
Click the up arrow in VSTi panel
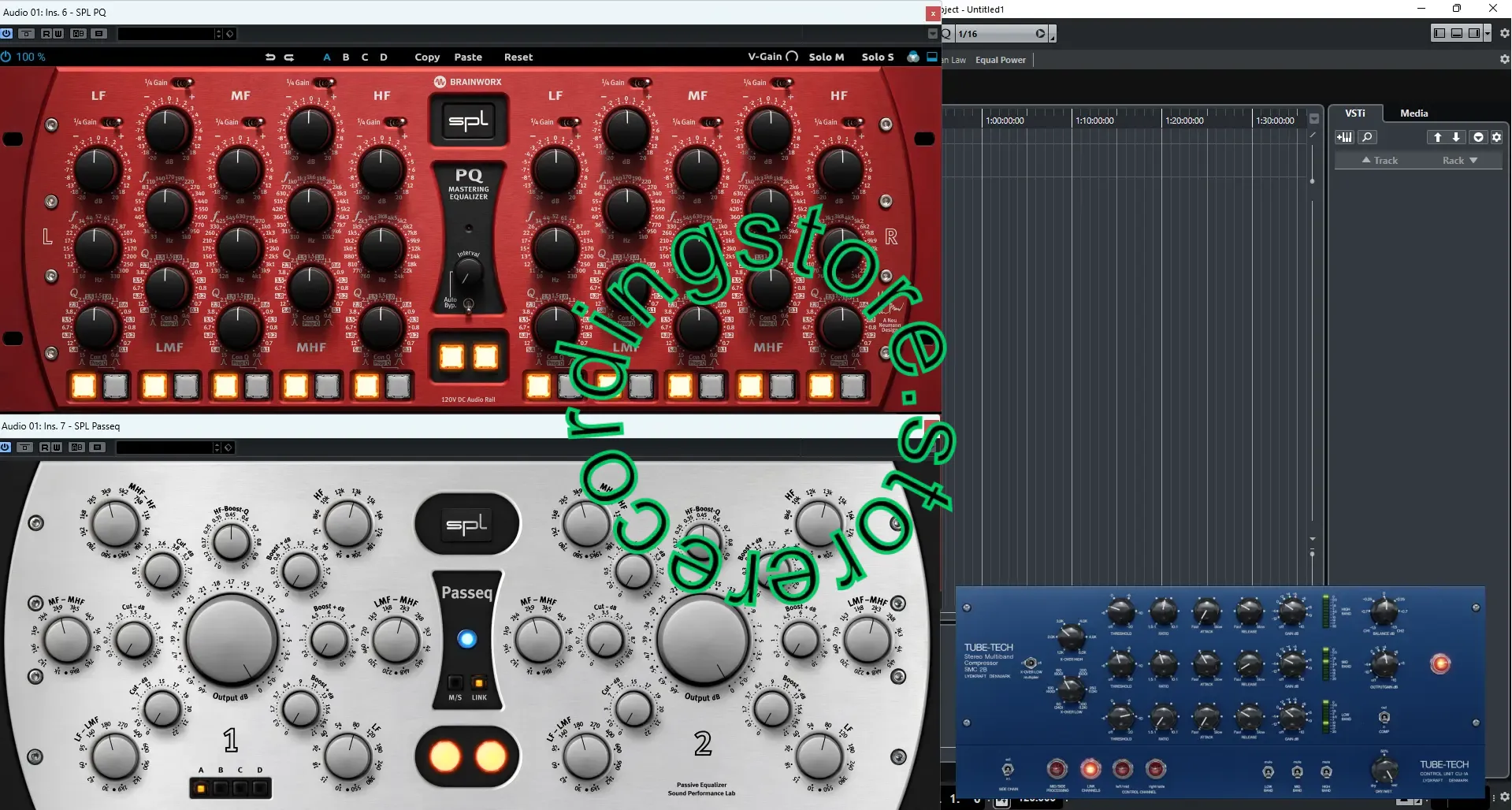click(1437, 137)
